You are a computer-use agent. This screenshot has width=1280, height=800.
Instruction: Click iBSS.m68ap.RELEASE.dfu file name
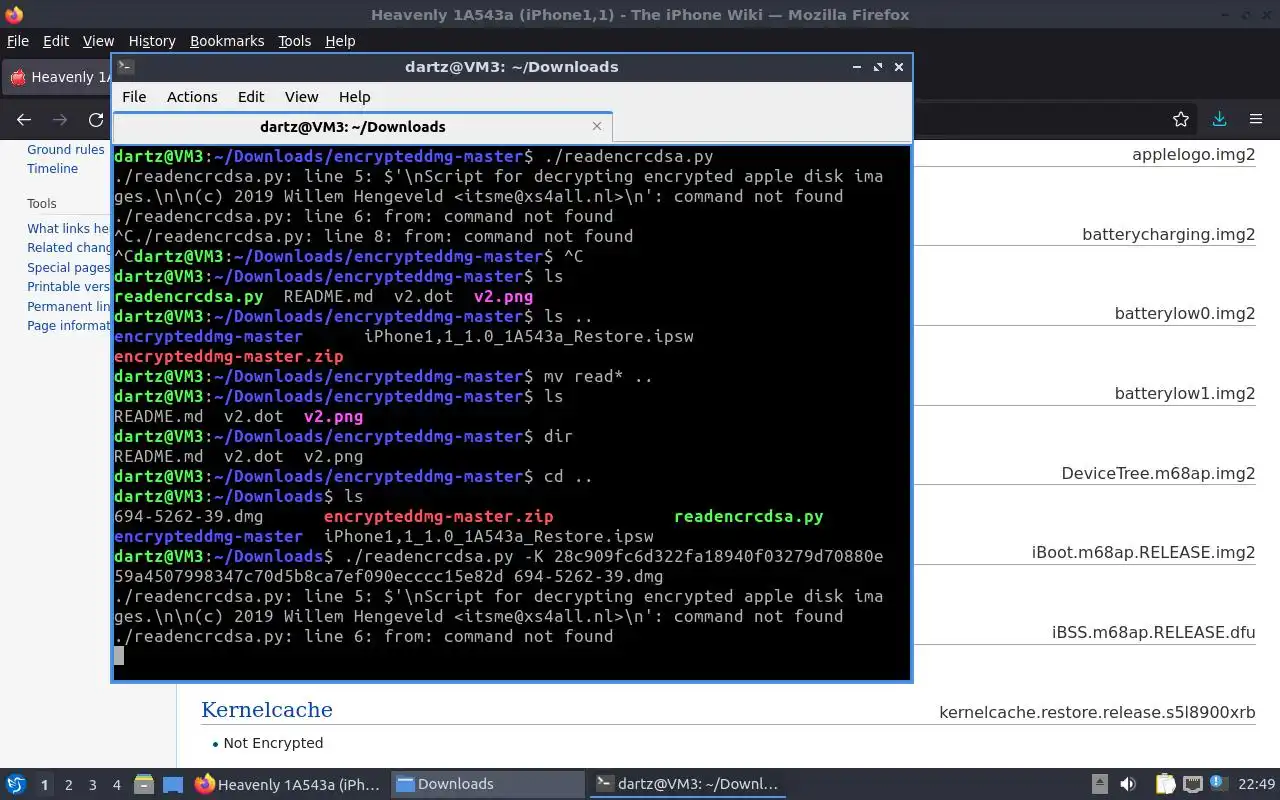[1153, 632]
